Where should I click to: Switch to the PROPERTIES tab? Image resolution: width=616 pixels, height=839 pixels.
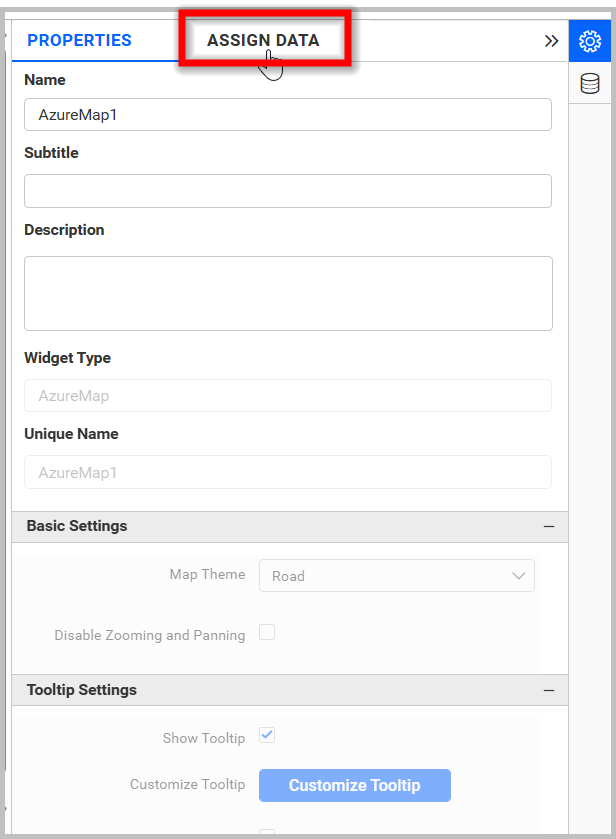[79, 40]
